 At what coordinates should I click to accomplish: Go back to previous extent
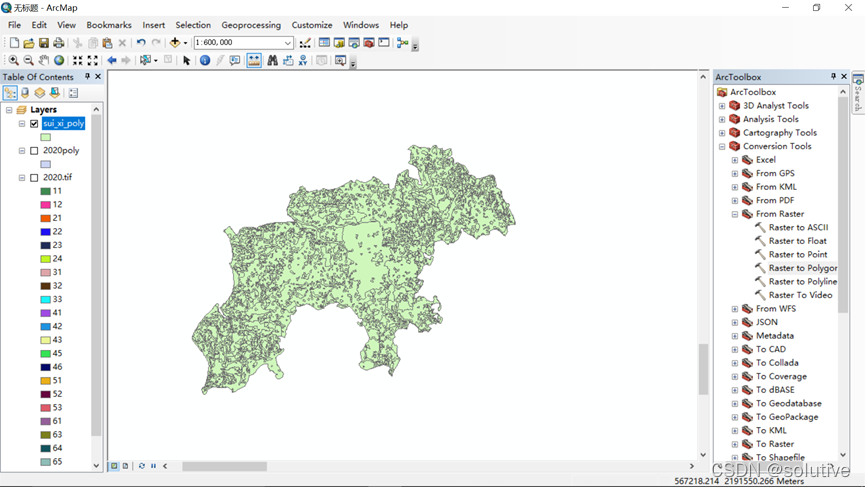point(112,61)
